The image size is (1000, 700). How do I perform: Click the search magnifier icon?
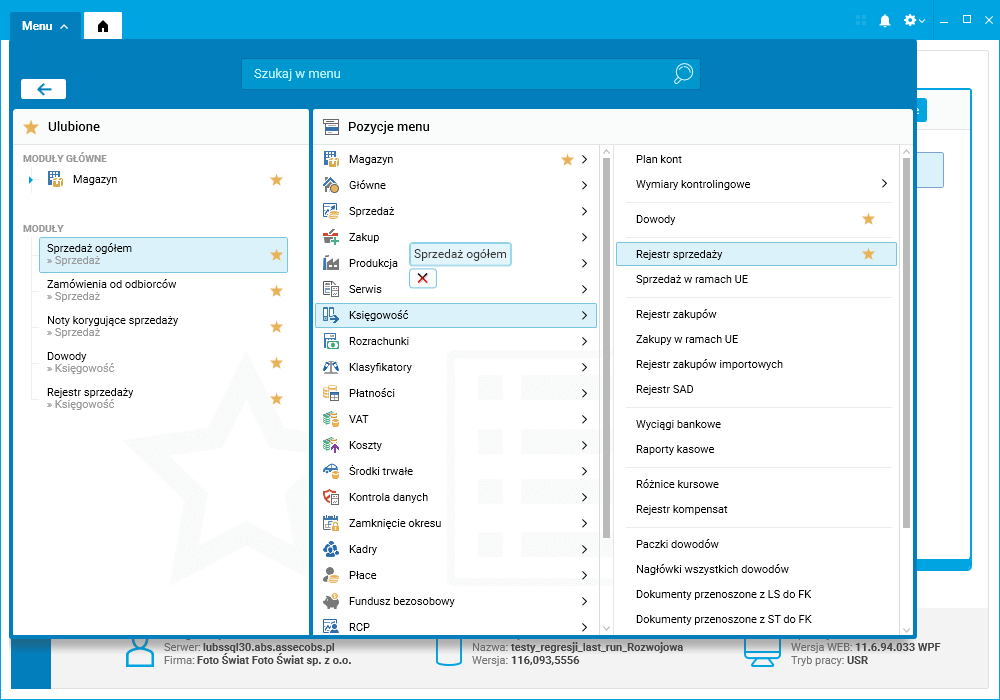pos(683,73)
